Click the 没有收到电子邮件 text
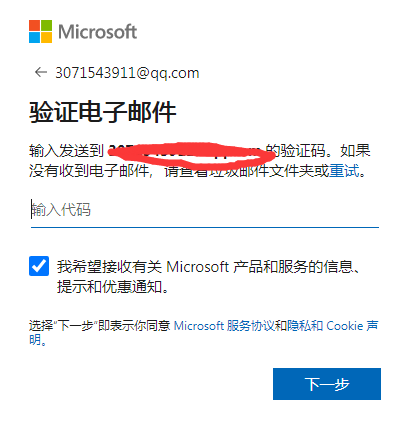The height and width of the screenshot is (433, 419). click(x=89, y=171)
